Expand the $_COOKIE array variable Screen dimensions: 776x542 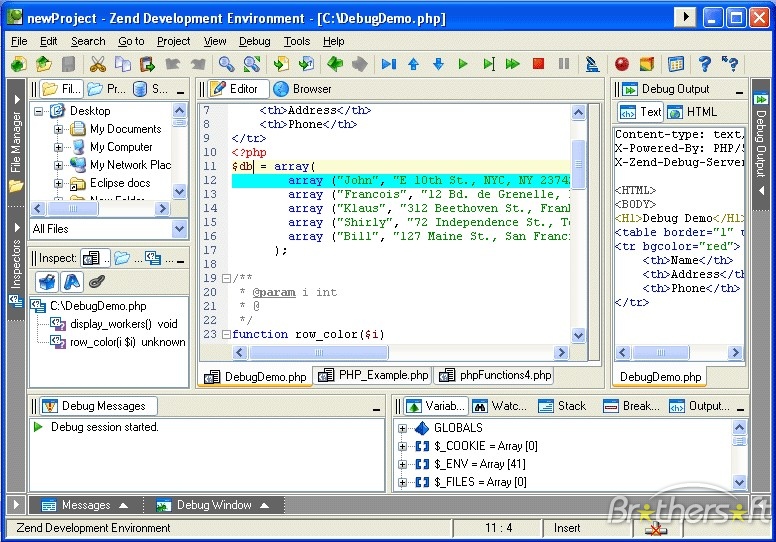402,446
